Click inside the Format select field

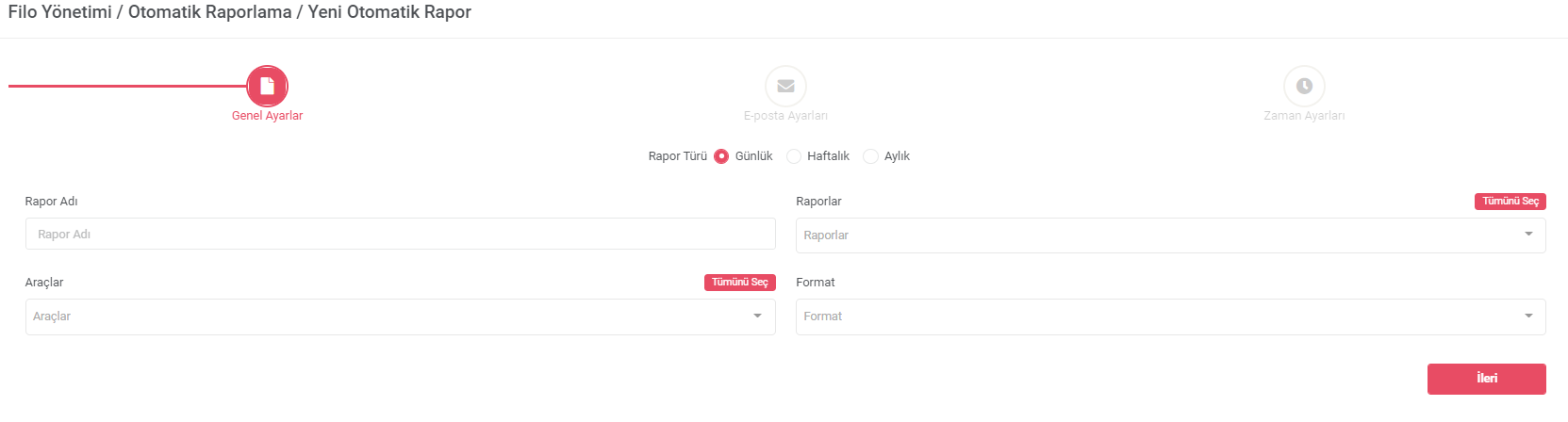click(1171, 316)
